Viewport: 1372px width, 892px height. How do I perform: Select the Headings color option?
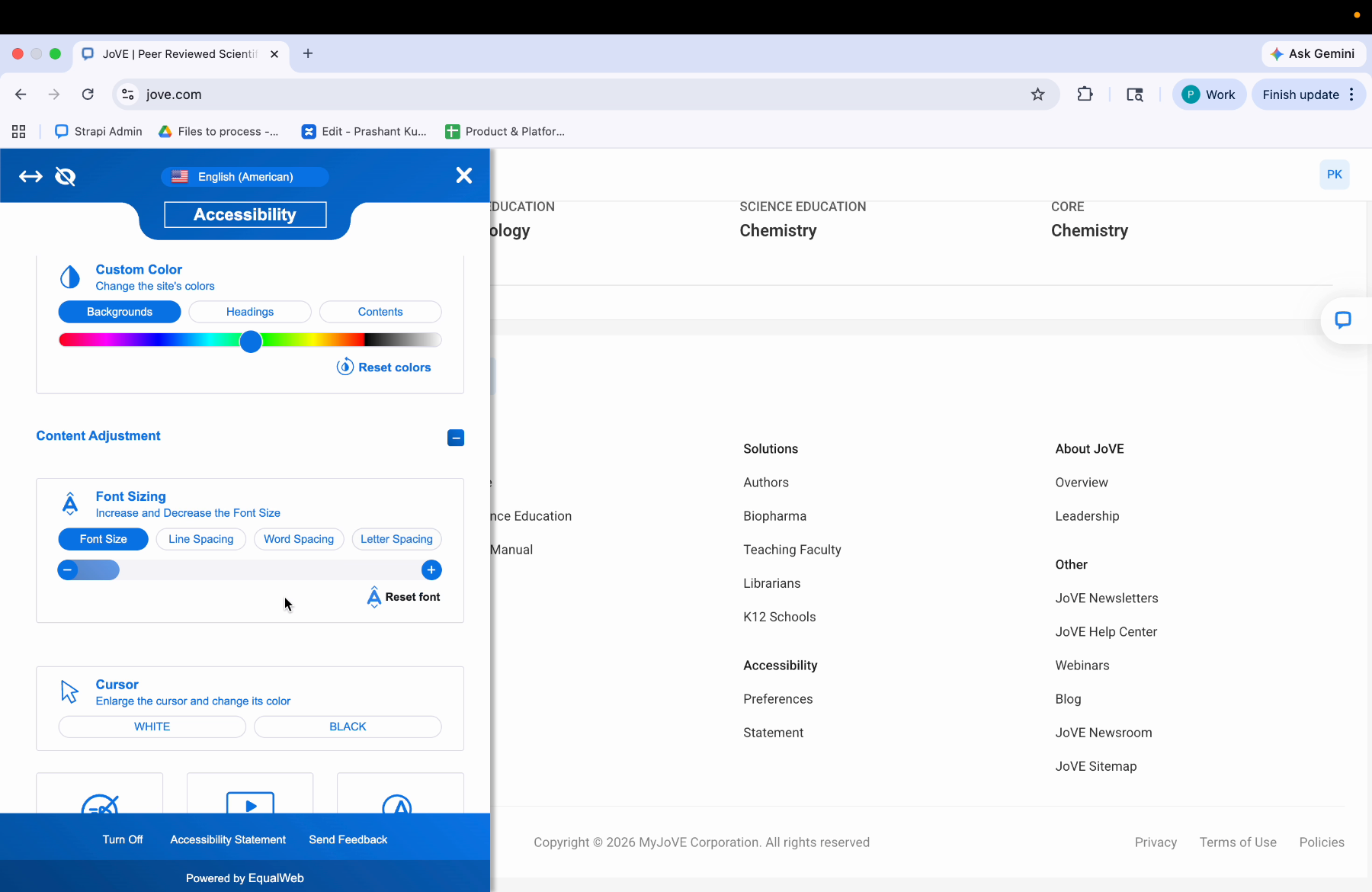pyautogui.click(x=250, y=312)
